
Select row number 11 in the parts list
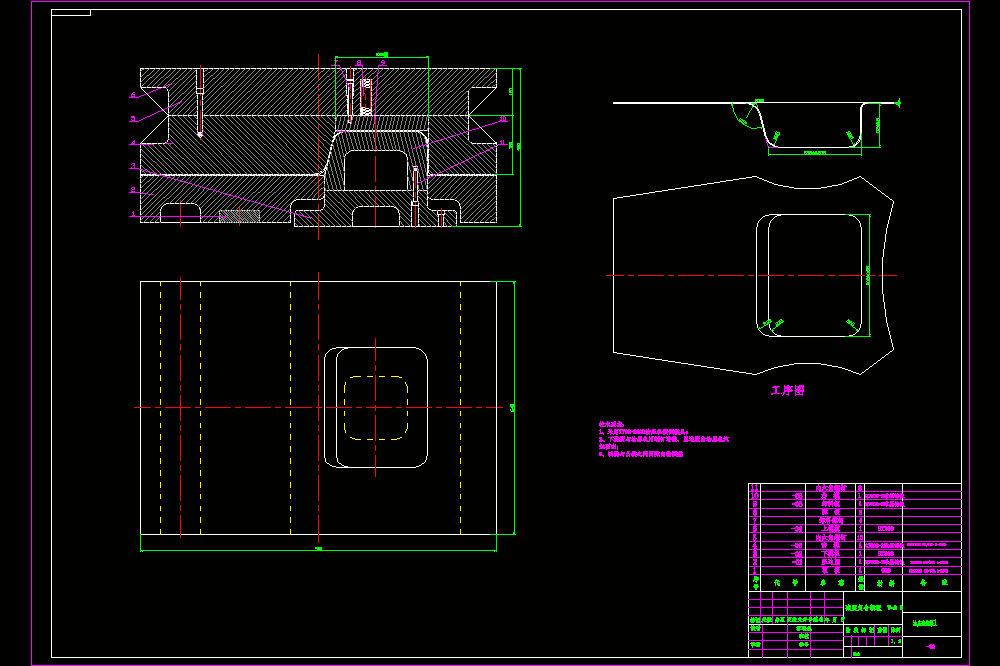click(855, 487)
